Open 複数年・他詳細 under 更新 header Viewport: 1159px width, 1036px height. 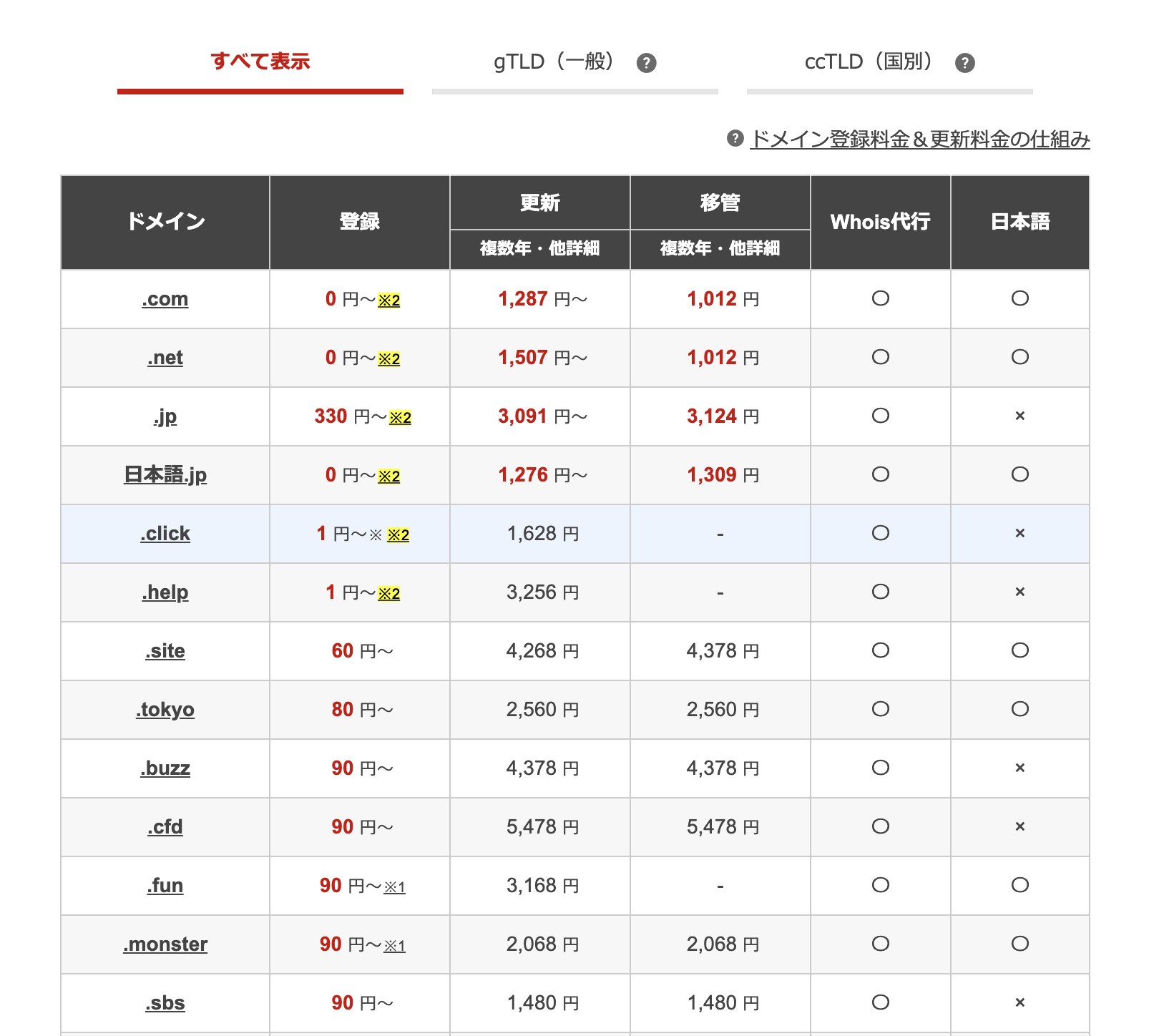pyautogui.click(x=540, y=248)
